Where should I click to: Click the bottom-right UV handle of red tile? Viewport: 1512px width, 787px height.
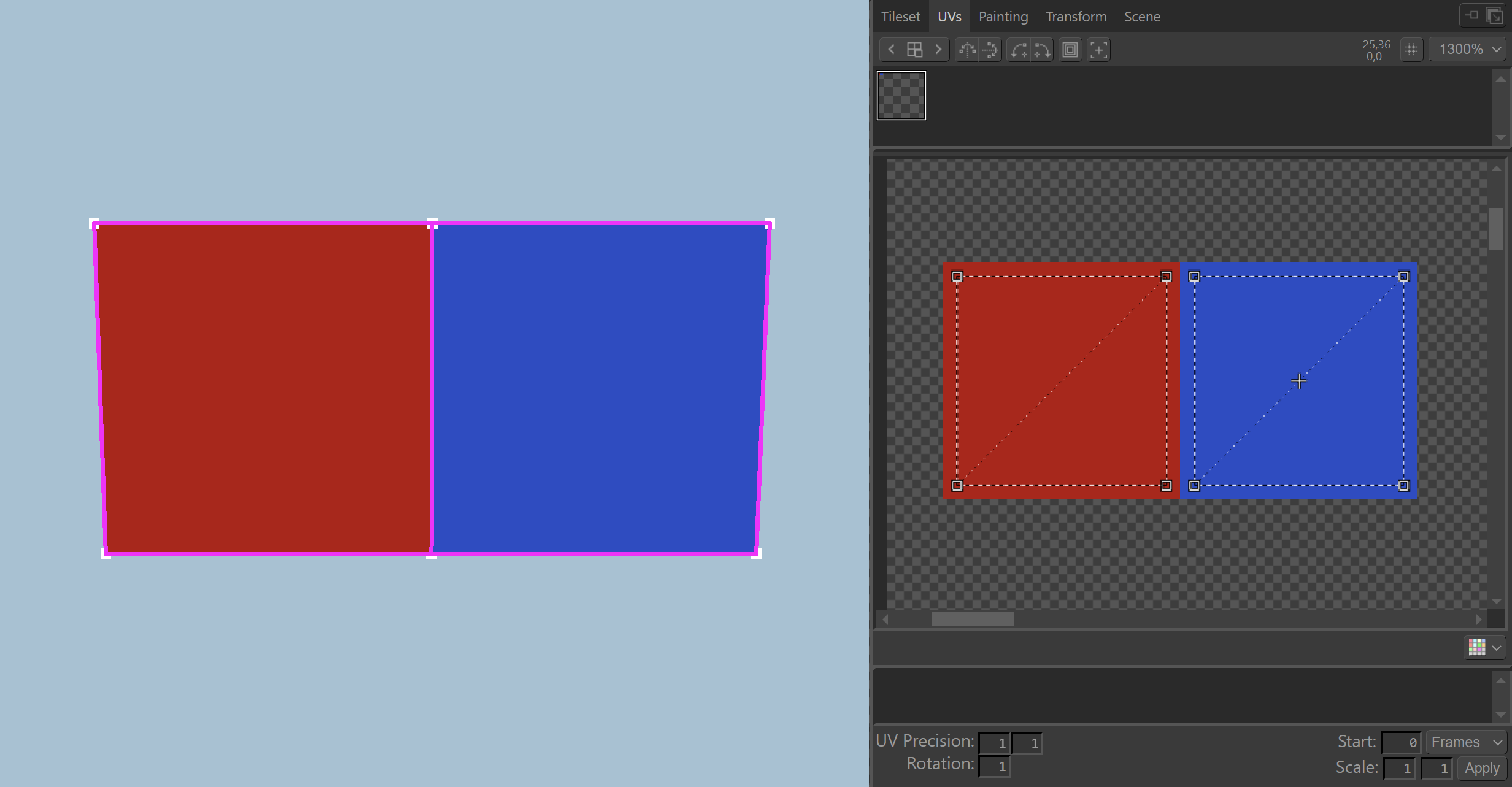point(1167,486)
